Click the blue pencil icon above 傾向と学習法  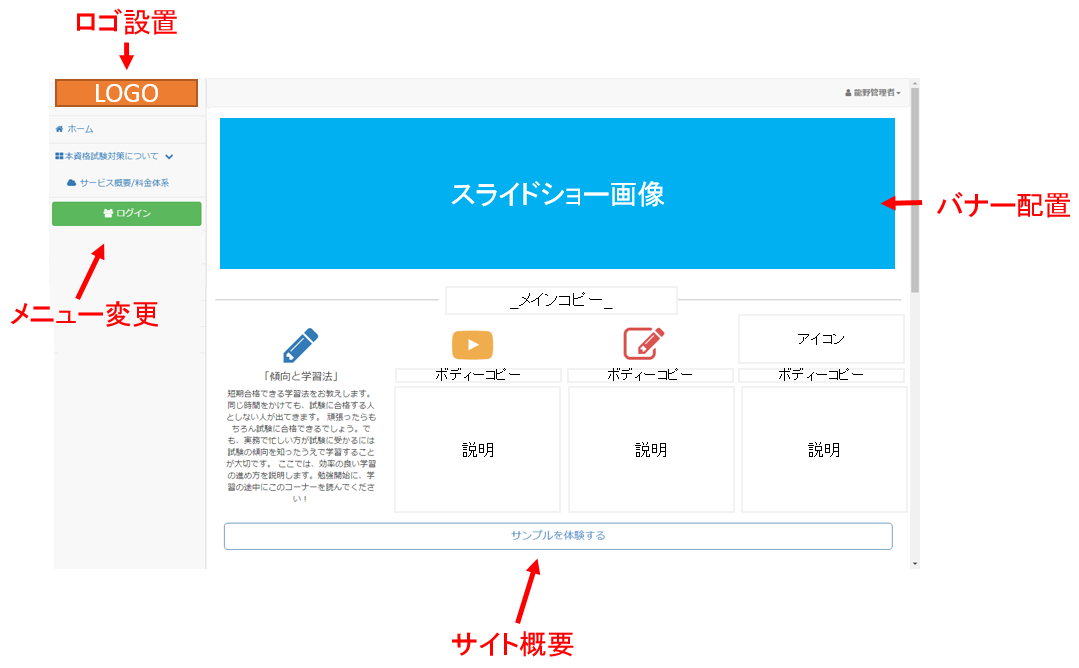point(300,344)
